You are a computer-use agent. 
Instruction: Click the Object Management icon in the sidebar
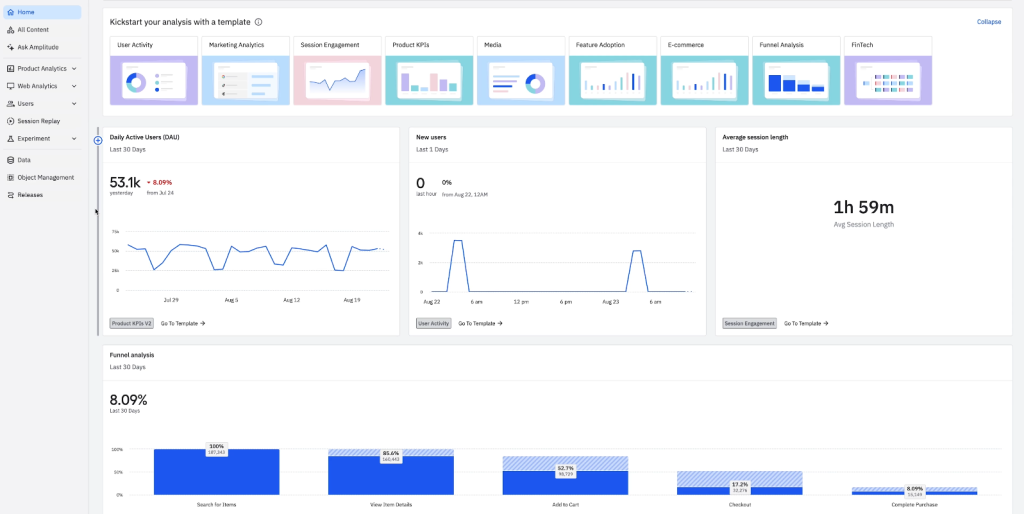pos(10,178)
